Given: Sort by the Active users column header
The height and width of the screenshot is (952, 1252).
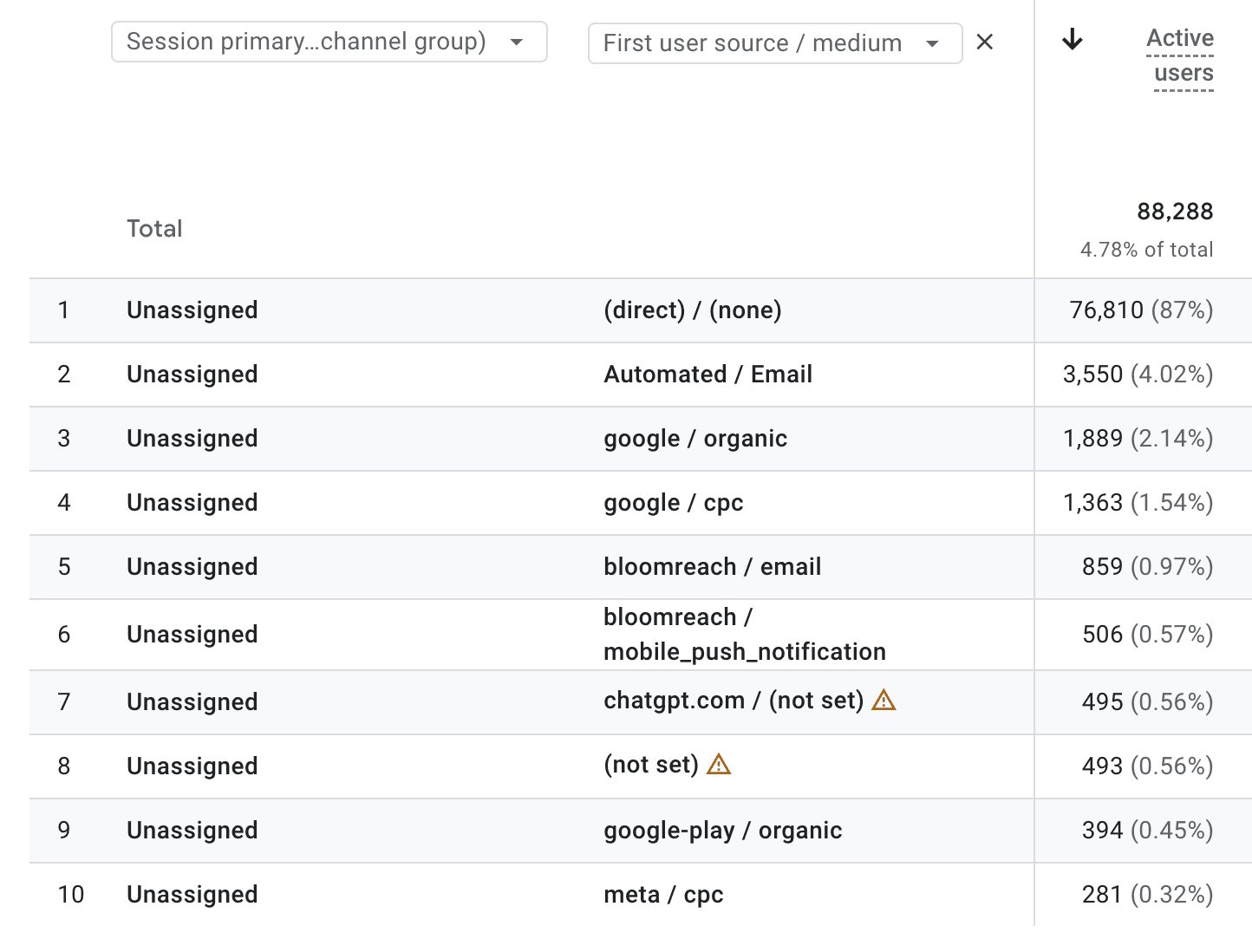Looking at the screenshot, I should [1179, 55].
